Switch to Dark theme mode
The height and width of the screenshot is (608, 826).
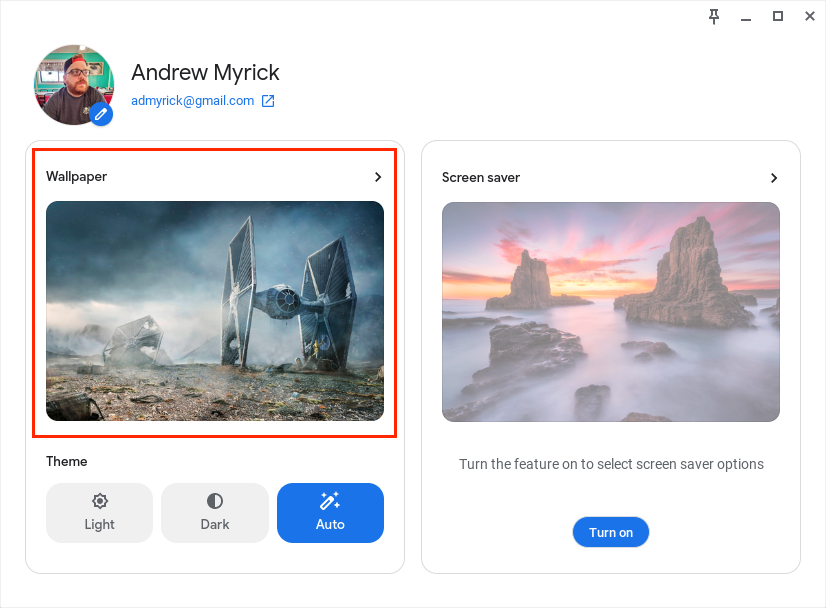coord(215,512)
